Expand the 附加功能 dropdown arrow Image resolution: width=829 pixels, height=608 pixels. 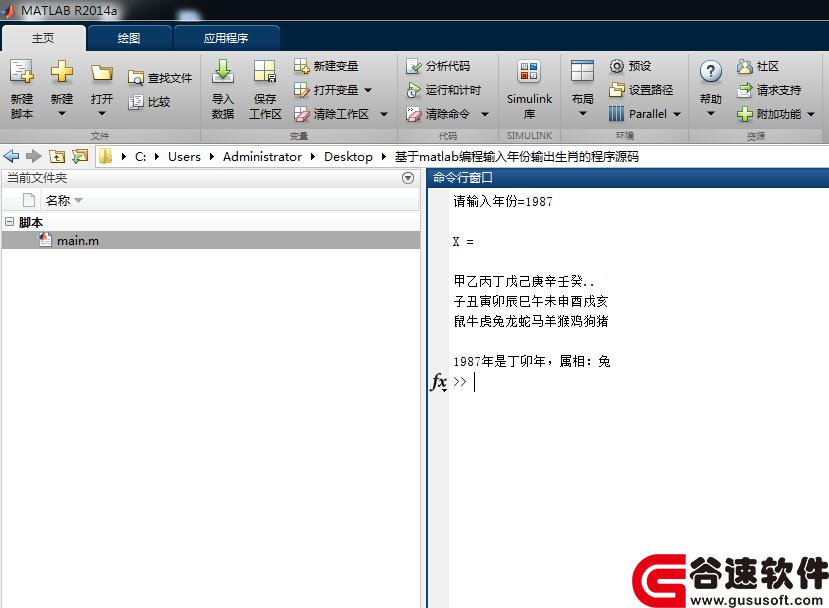click(811, 114)
